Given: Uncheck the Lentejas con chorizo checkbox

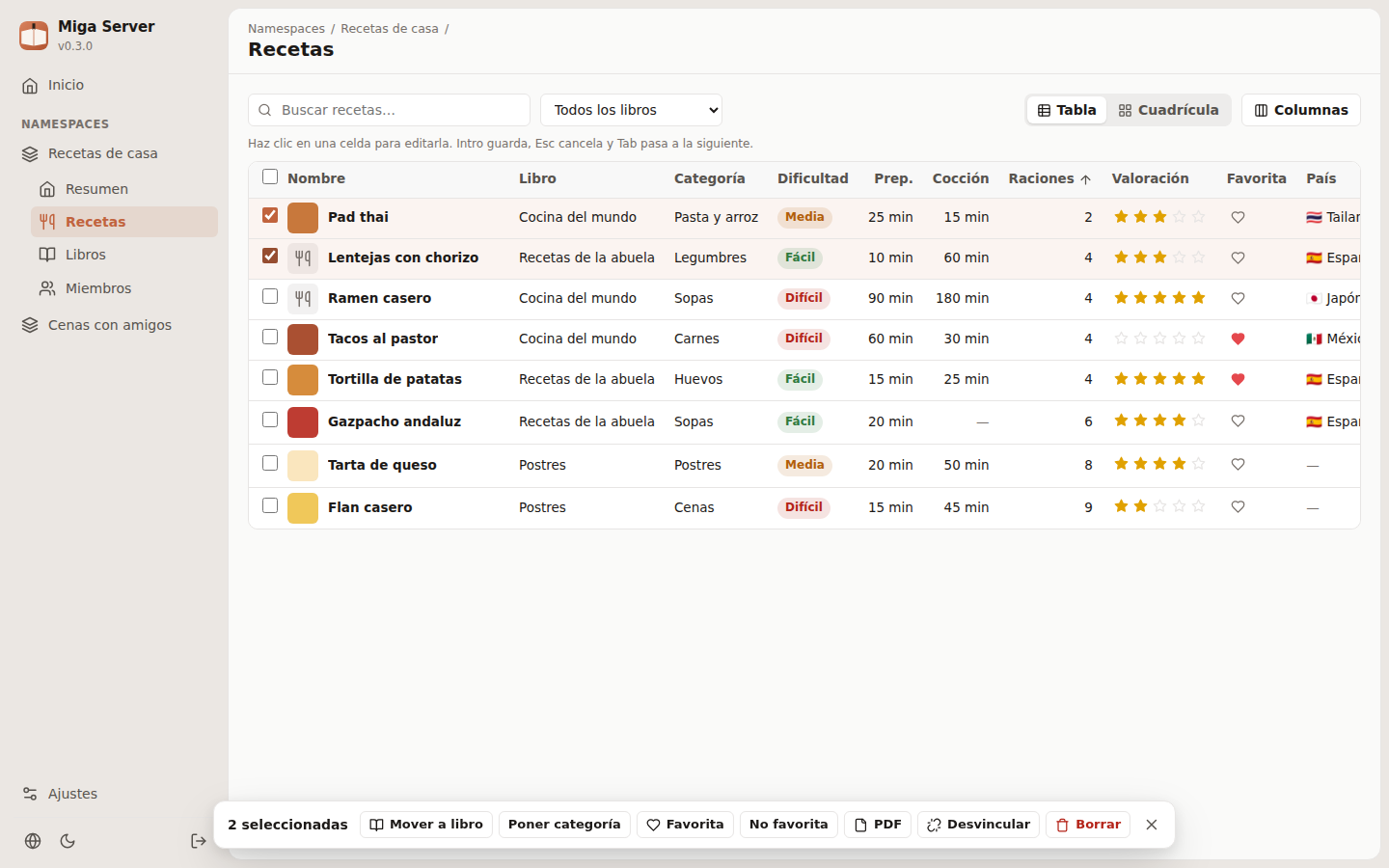Looking at the screenshot, I should point(270,256).
